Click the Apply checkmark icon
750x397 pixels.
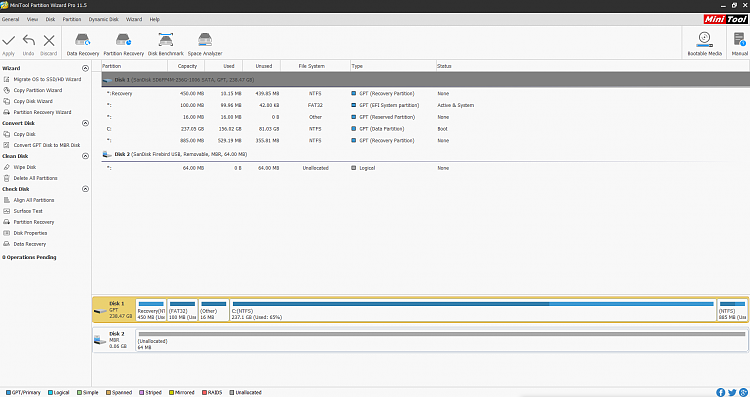pyautogui.click(x=9, y=40)
